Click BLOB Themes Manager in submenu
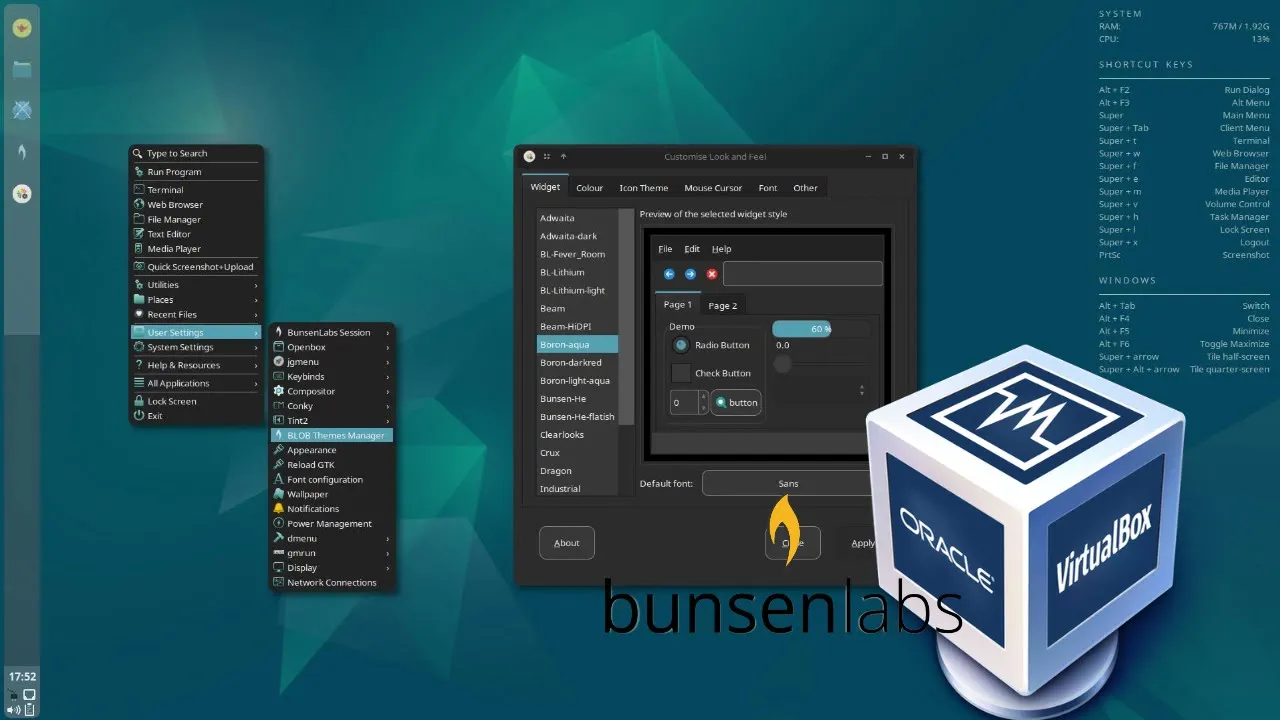The height and width of the screenshot is (720, 1280). click(332, 435)
